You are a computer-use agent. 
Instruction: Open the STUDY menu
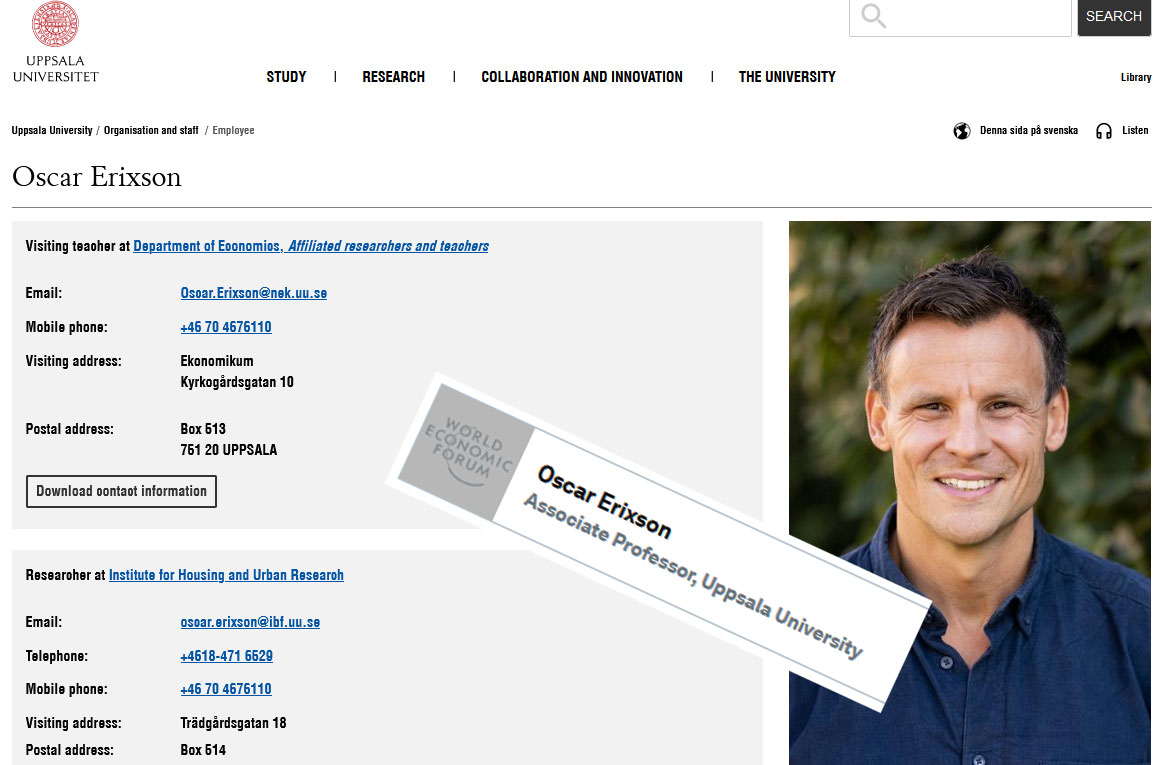[286, 77]
